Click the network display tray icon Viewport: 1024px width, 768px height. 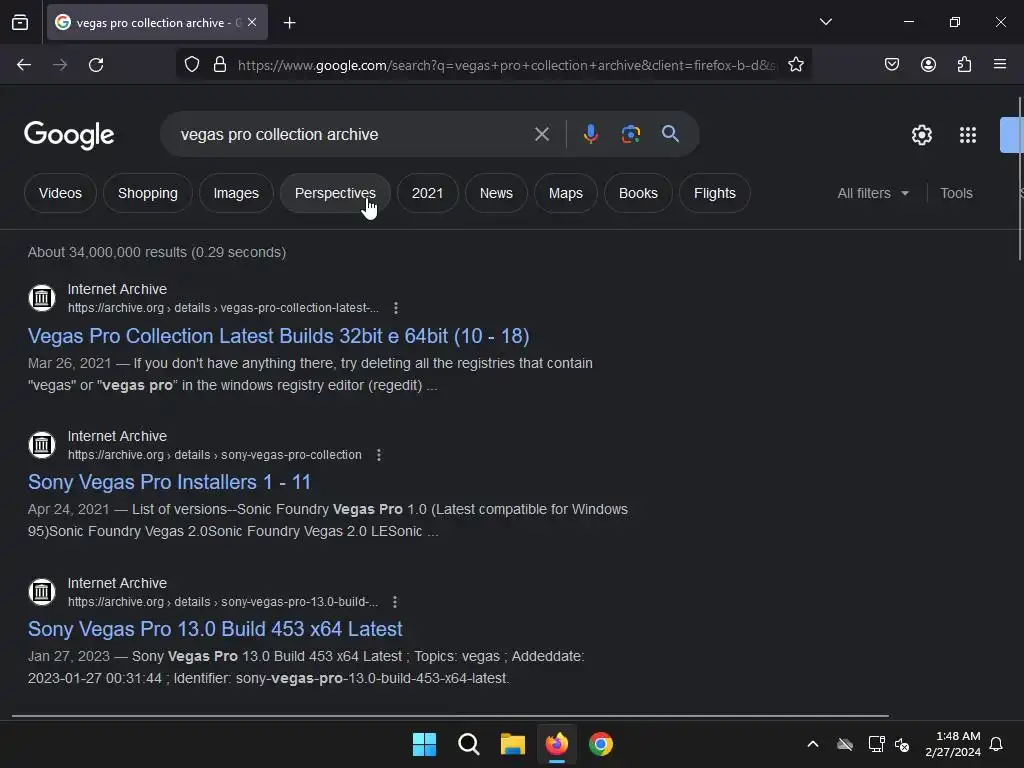click(x=876, y=744)
